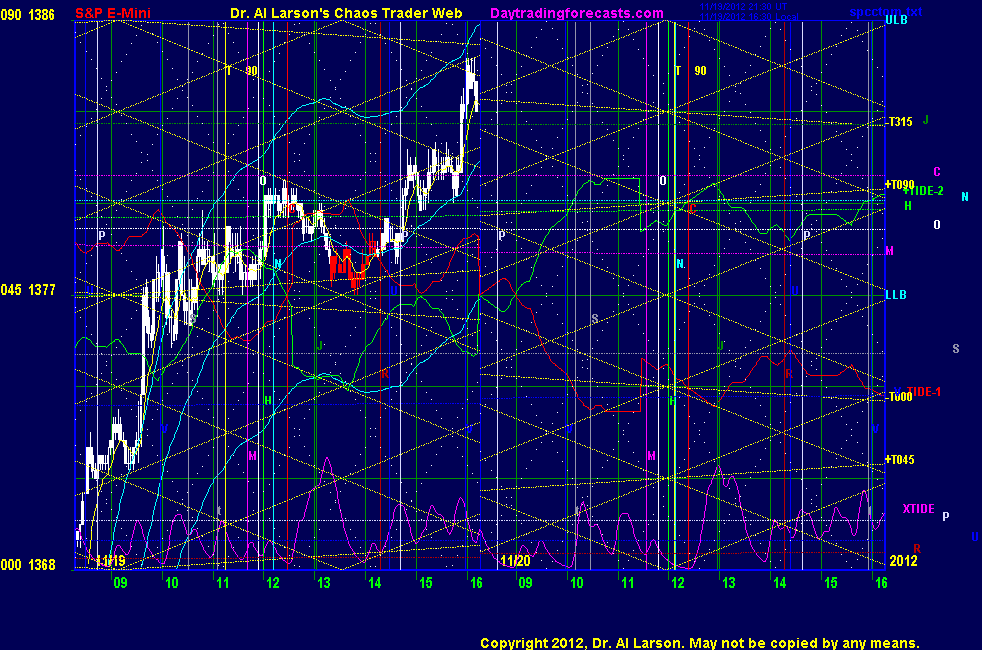Click the 09 hour label of the 11/19 session
The height and width of the screenshot is (650, 982).
point(120,583)
